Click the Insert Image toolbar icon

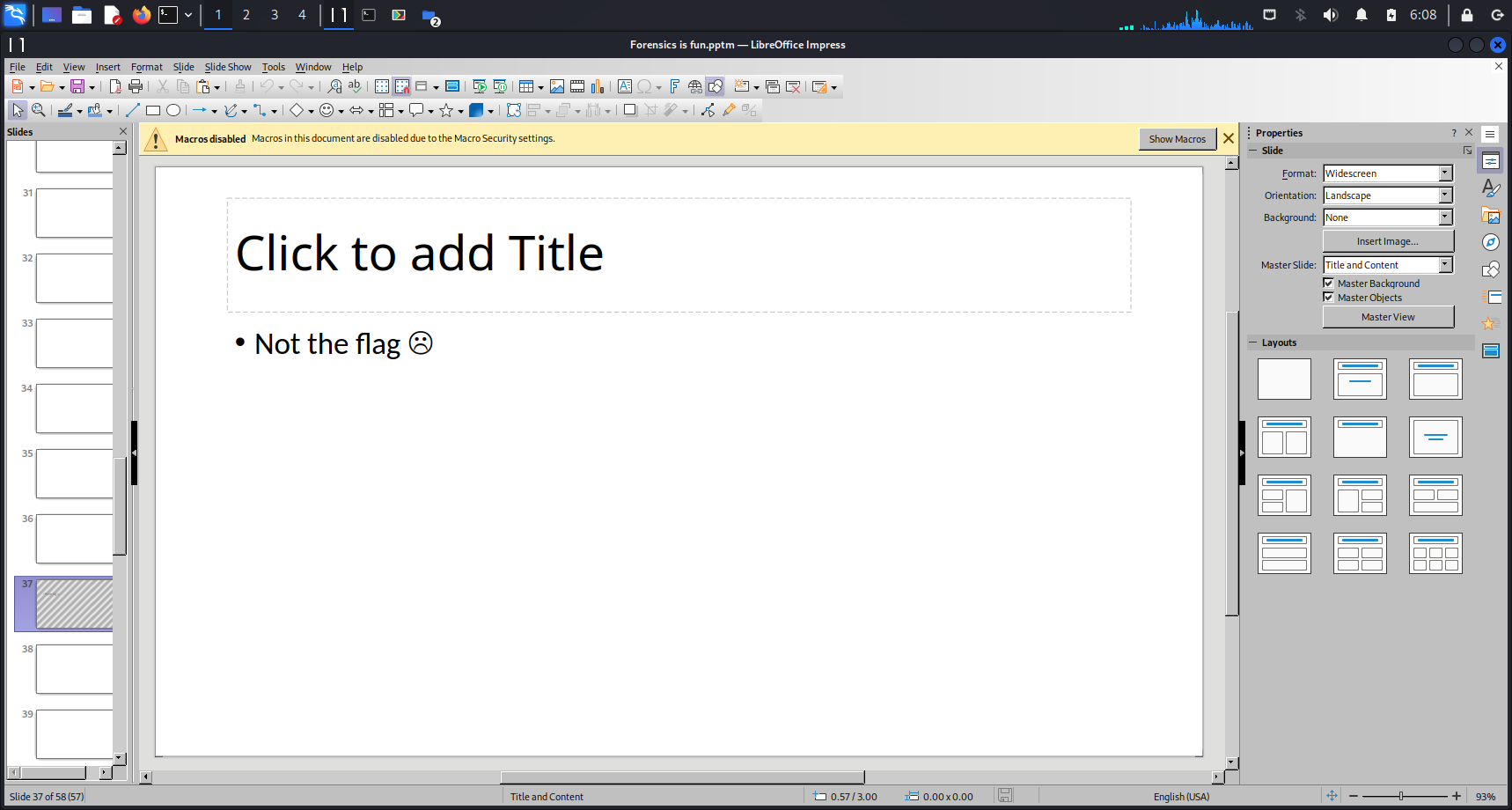[556, 86]
